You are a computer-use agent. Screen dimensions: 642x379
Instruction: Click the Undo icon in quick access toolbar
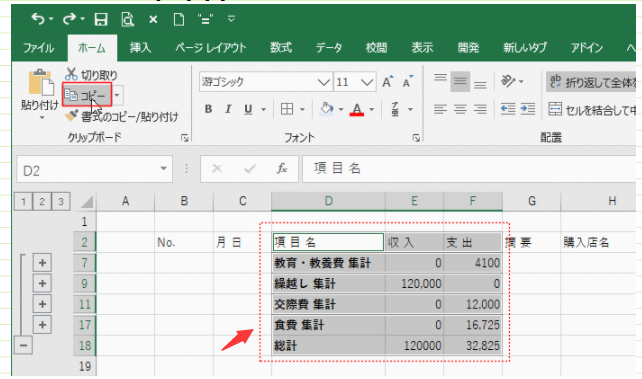38,19
